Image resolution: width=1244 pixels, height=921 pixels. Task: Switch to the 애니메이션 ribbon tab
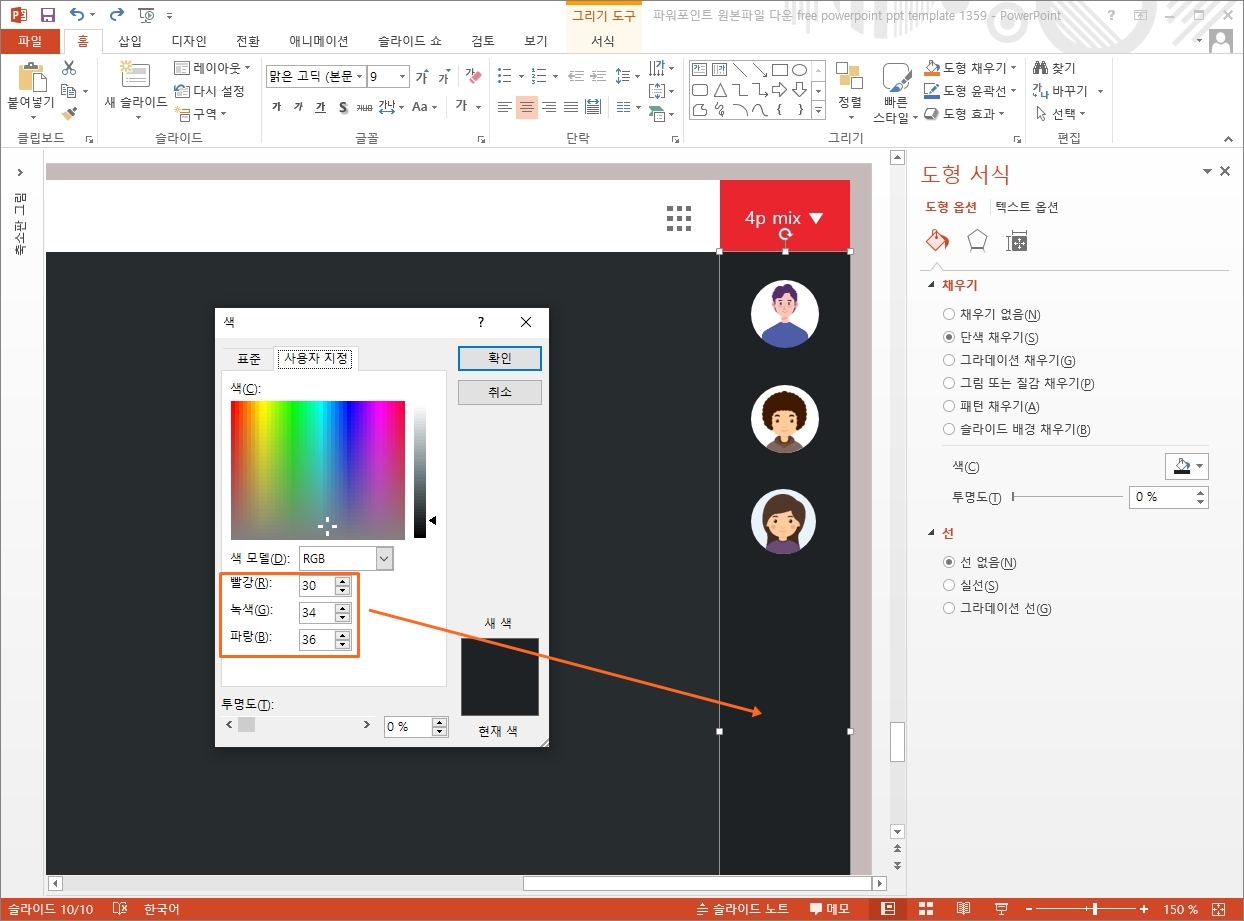point(319,41)
